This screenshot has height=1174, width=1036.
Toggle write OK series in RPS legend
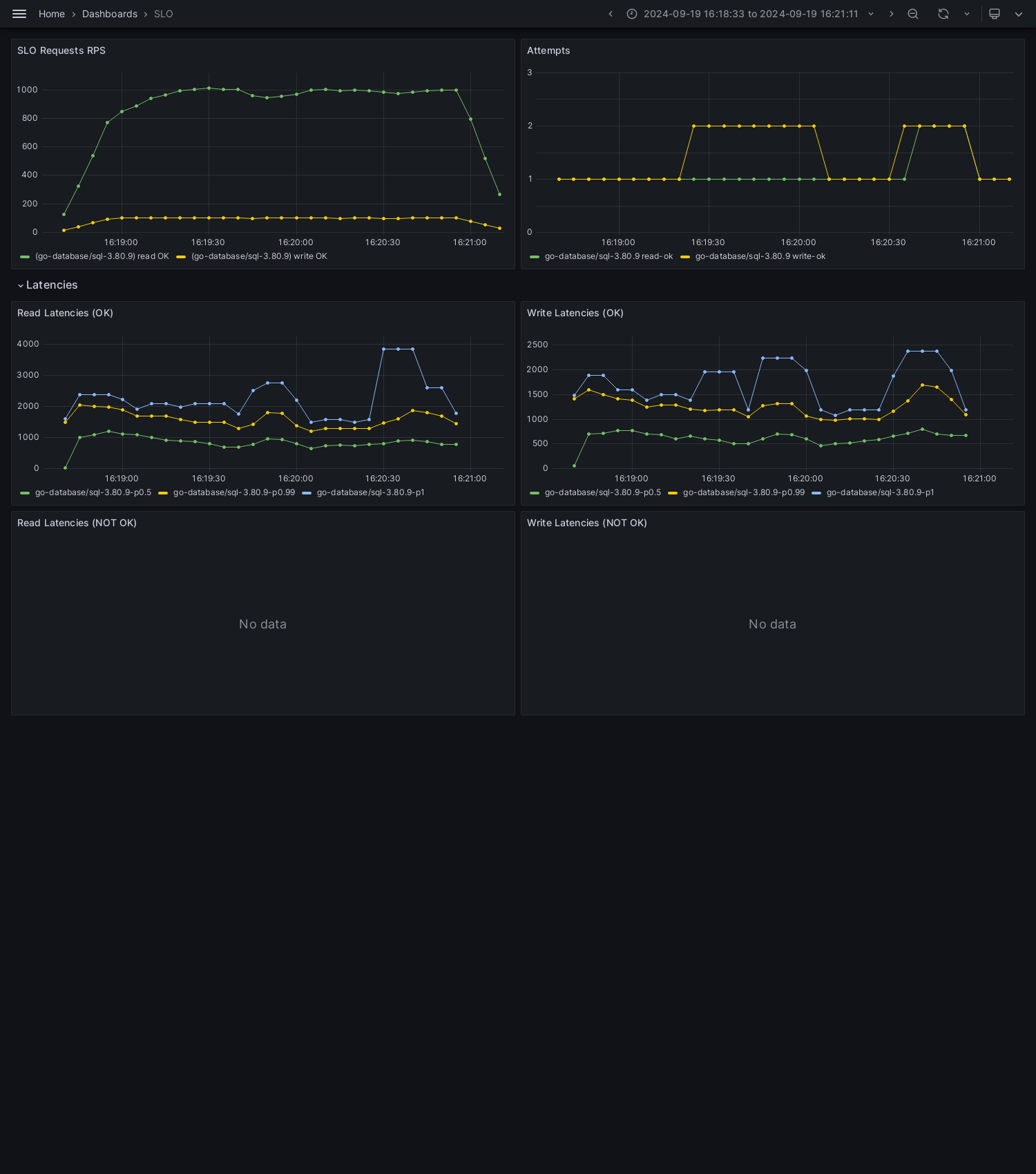coord(259,256)
